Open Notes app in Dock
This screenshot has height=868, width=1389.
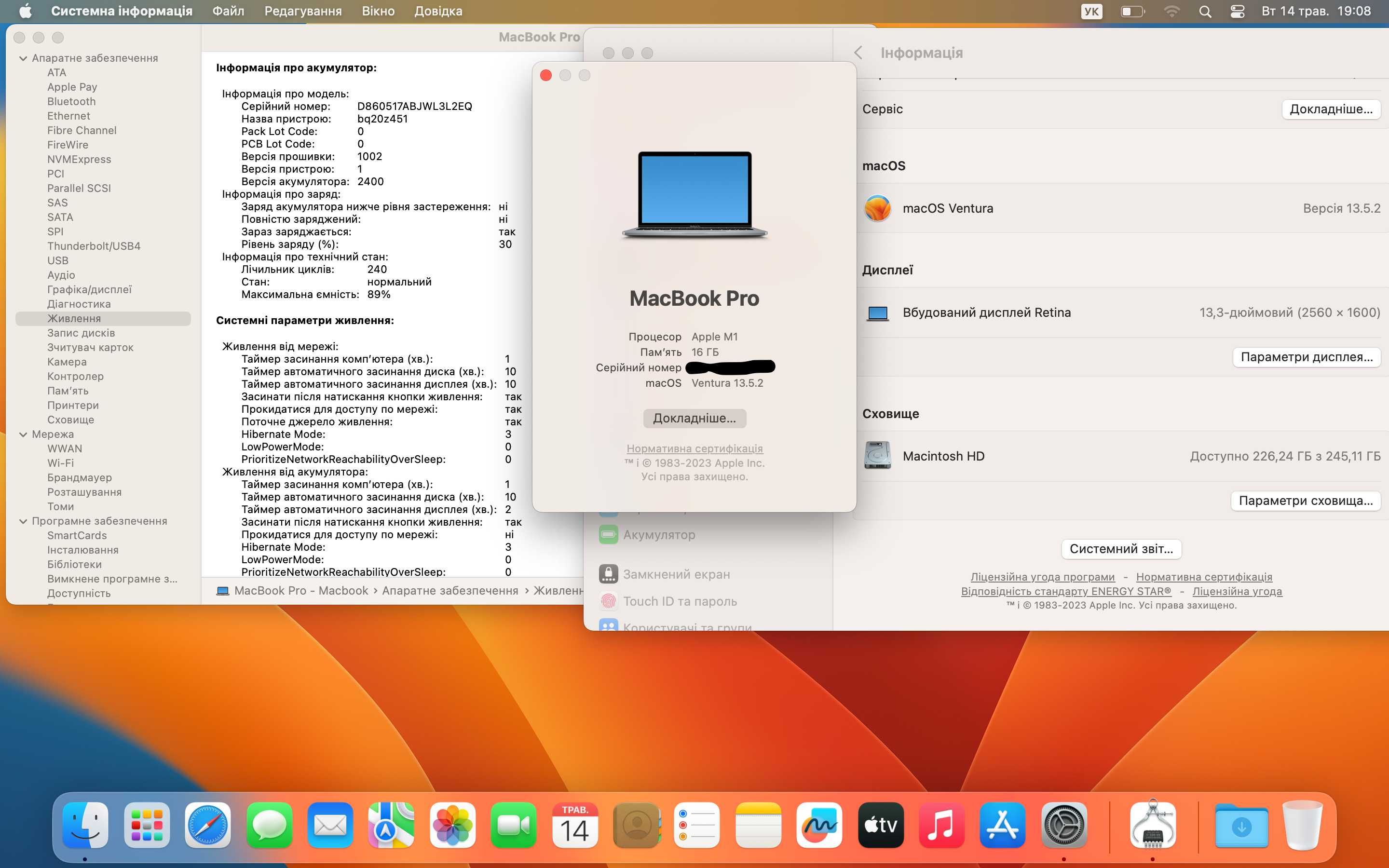pos(758,825)
